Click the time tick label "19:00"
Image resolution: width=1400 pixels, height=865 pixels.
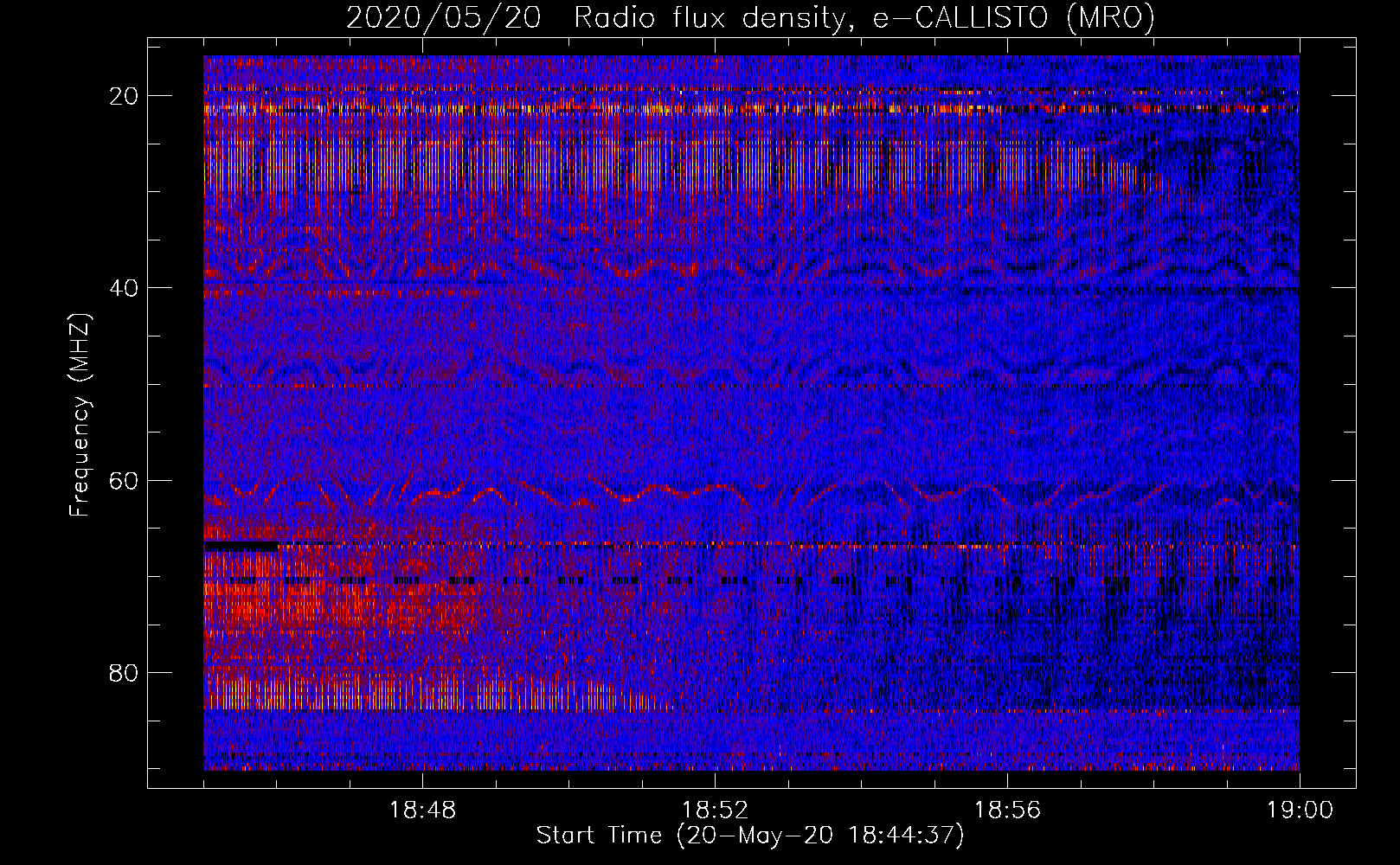click(x=1300, y=811)
